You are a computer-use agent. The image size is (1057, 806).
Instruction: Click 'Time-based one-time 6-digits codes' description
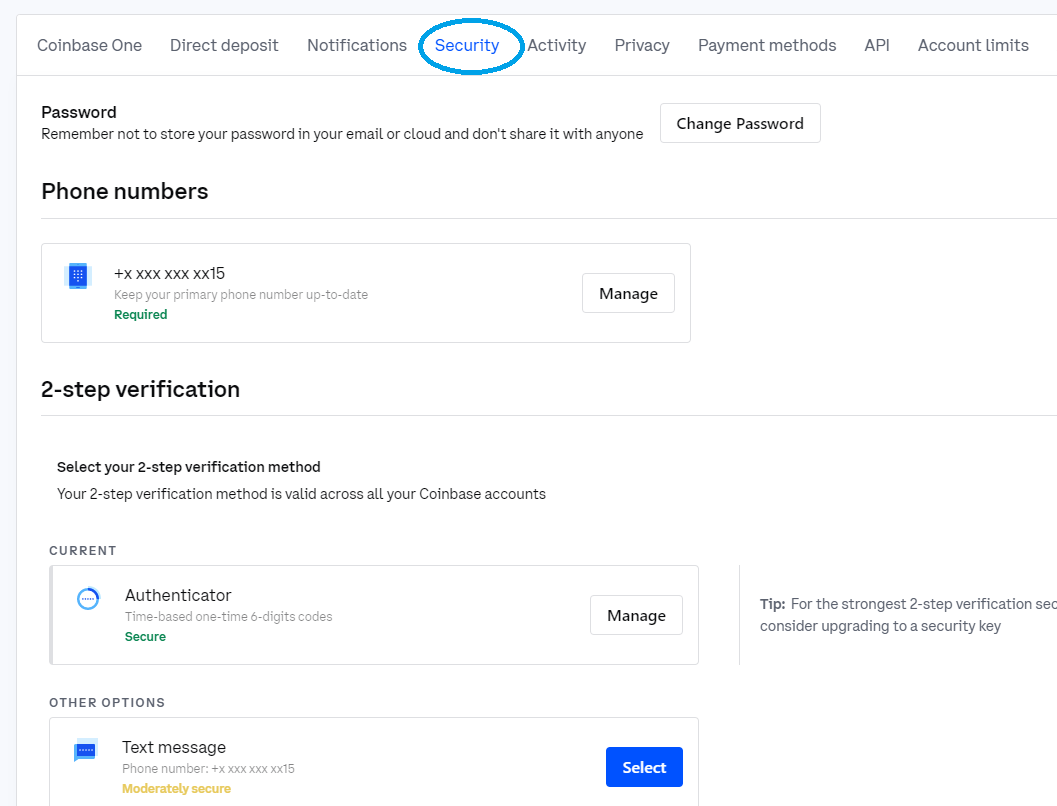click(x=229, y=617)
